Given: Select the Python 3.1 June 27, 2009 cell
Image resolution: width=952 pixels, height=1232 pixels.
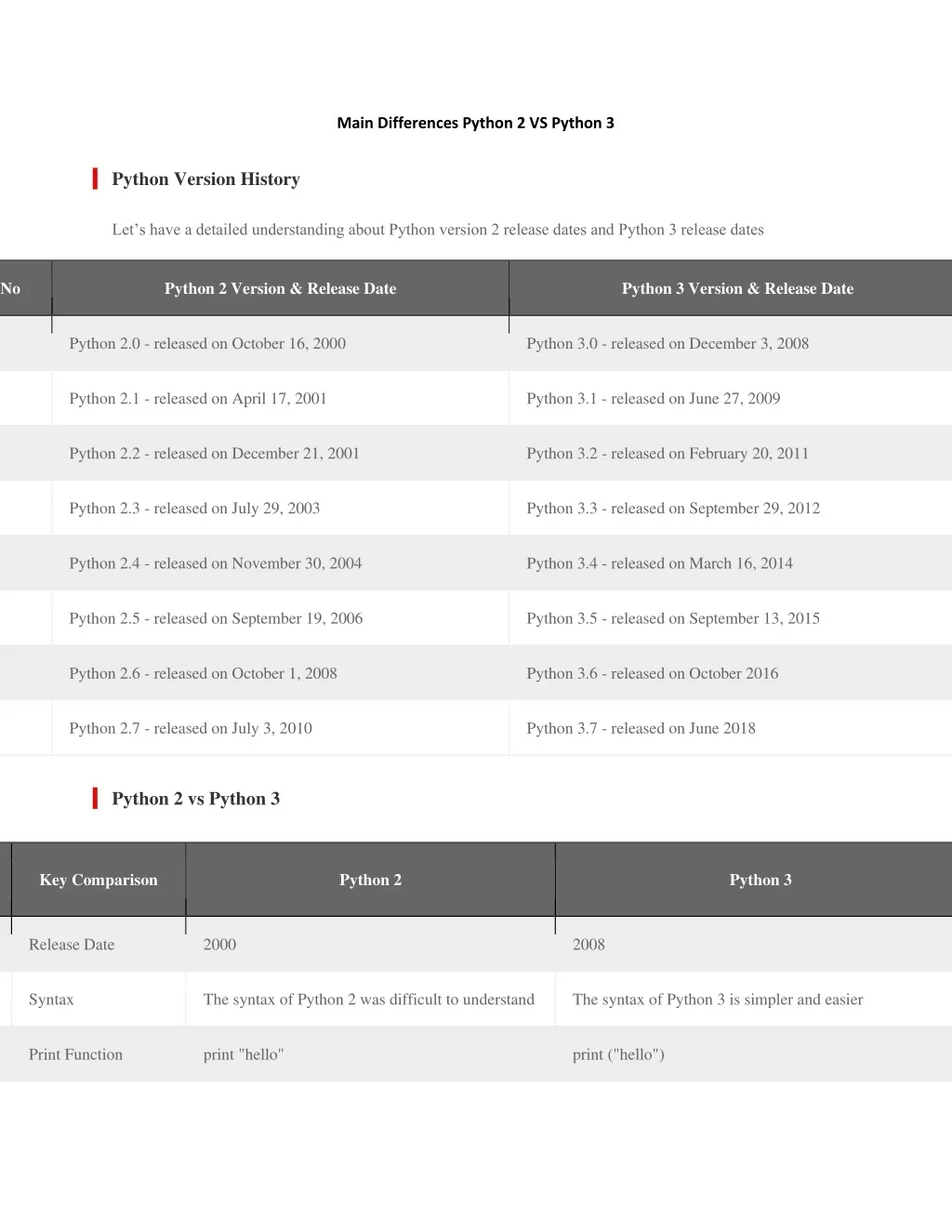Looking at the screenshot, I should 653,398.
